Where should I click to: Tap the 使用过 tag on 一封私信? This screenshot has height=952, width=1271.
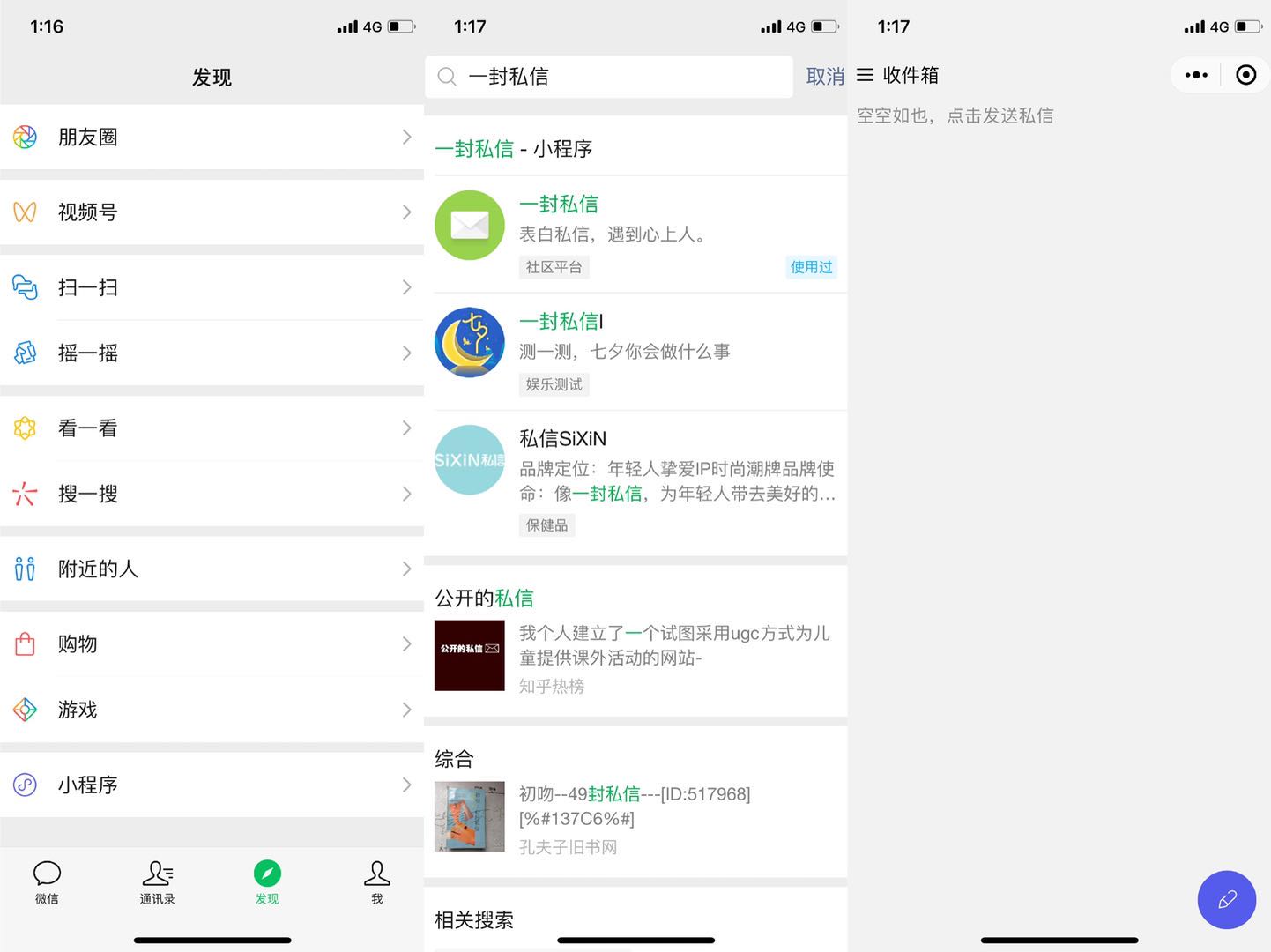click(x=810, y=267)
